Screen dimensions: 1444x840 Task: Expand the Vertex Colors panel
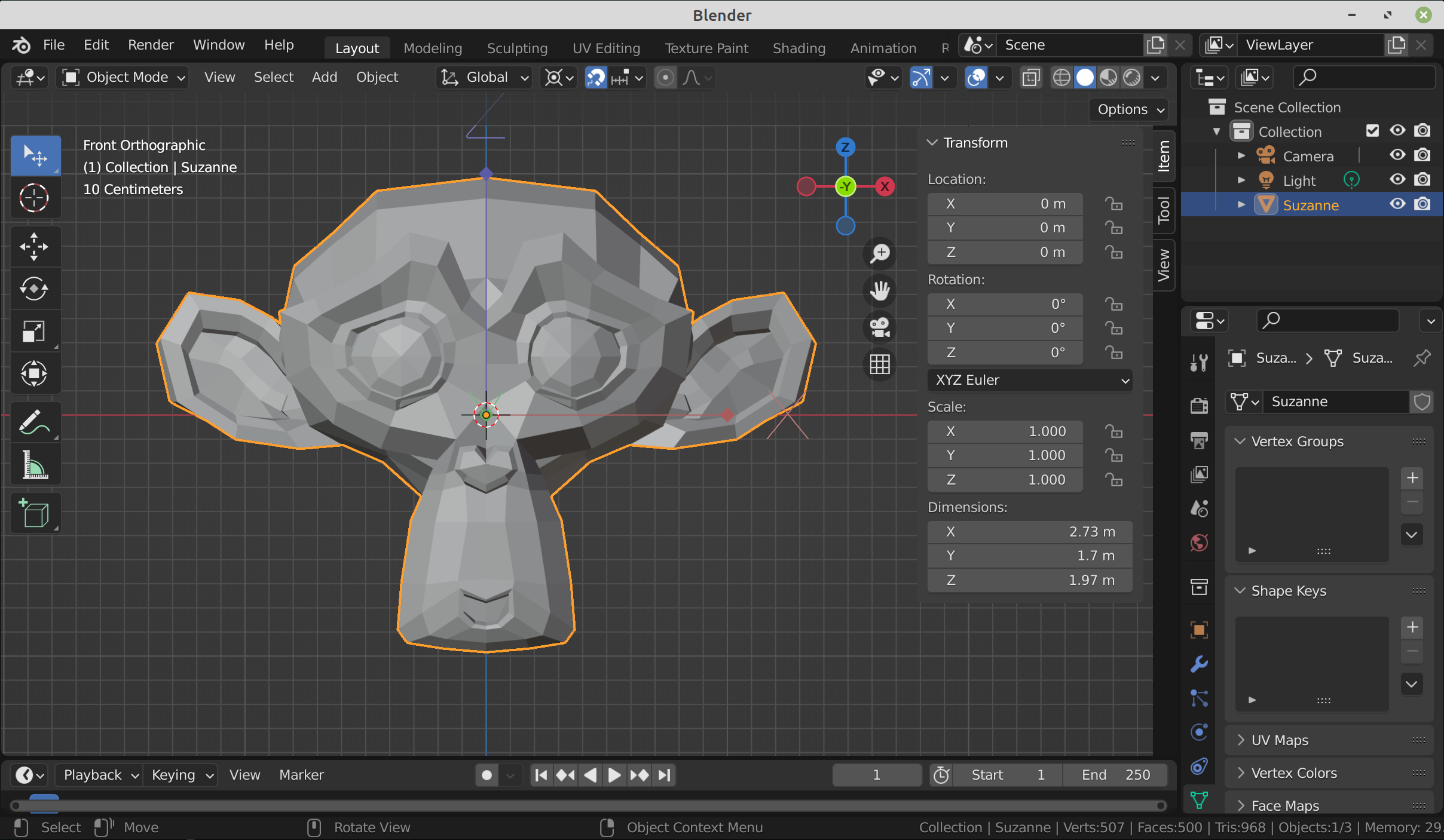1329,773
